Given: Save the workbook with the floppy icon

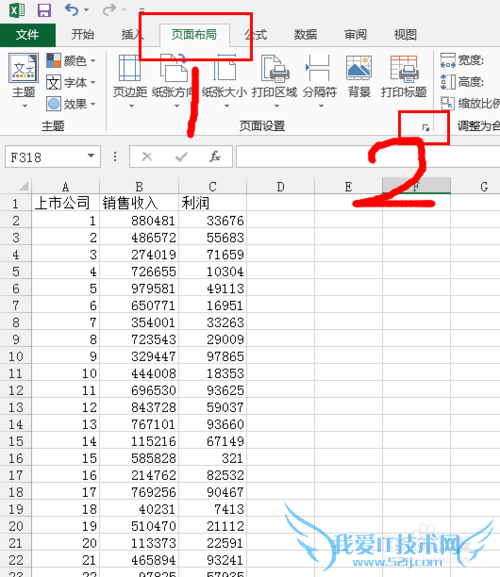Looking at the screenshot, I should click(44, 10).
